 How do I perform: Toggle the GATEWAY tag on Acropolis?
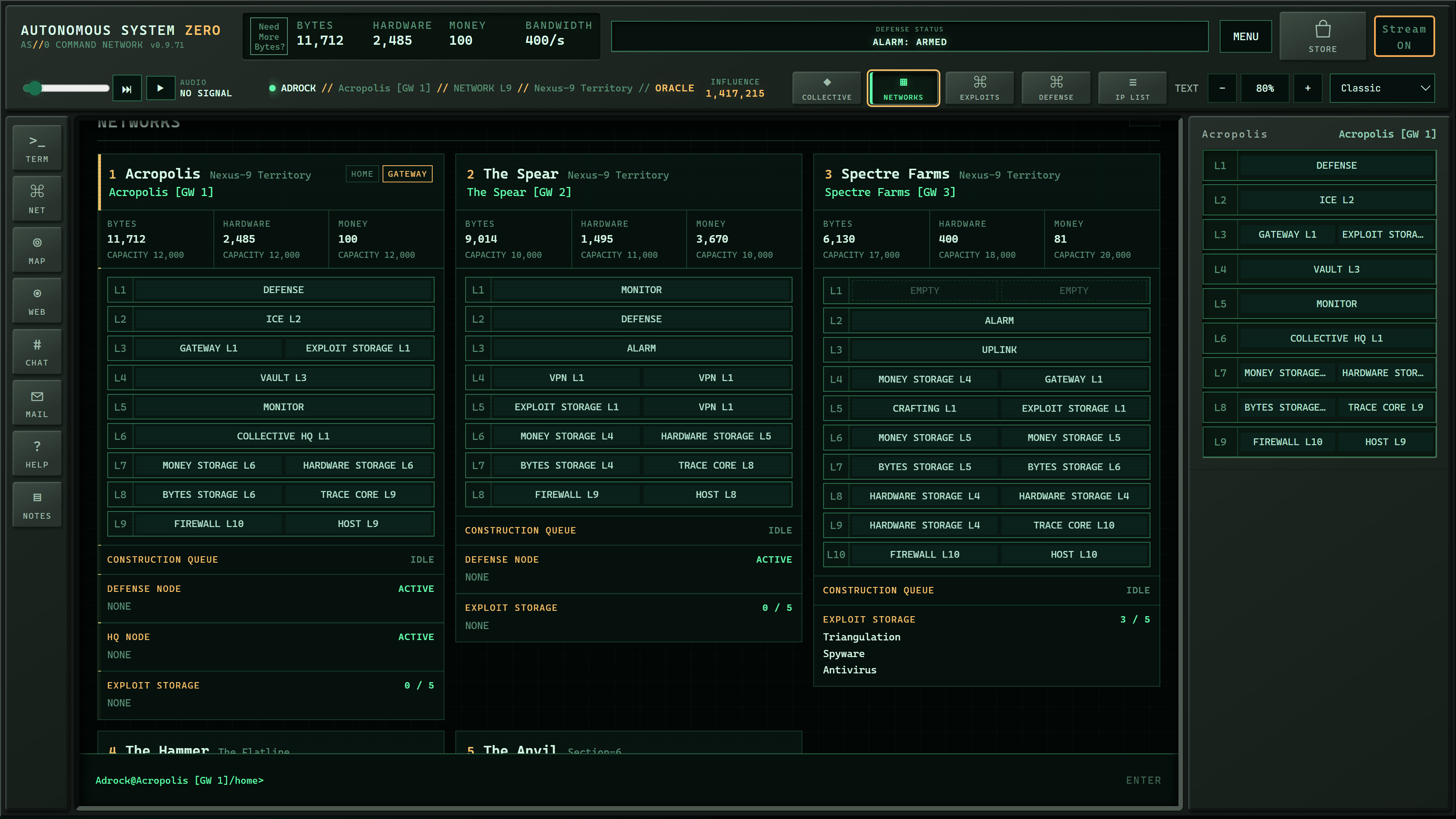click(407, 174)
